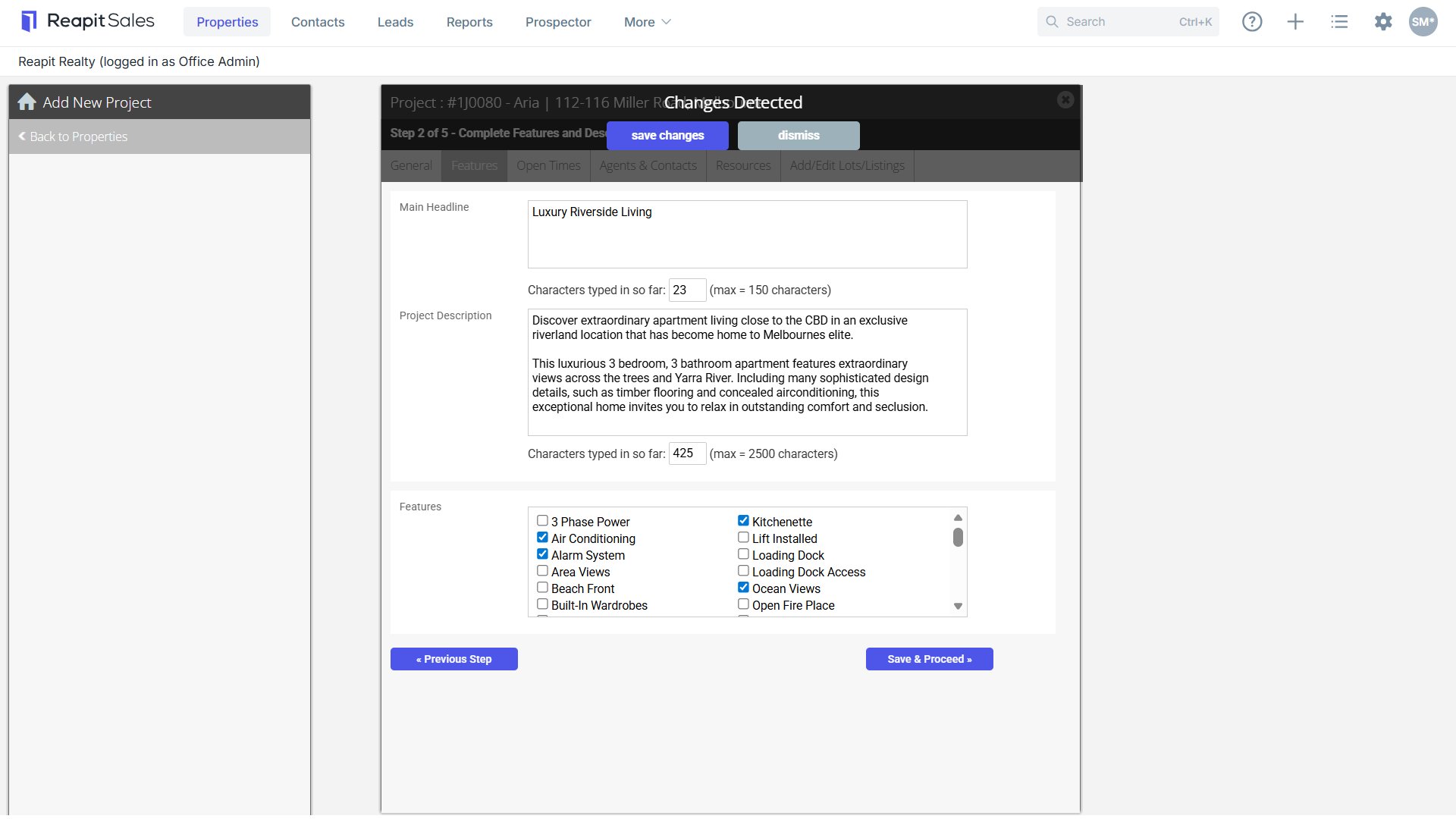Enable the 3 Phase Power checkbox
Image resolution: width=1456 pixels, height=819 pixels.
pos(542,521)
